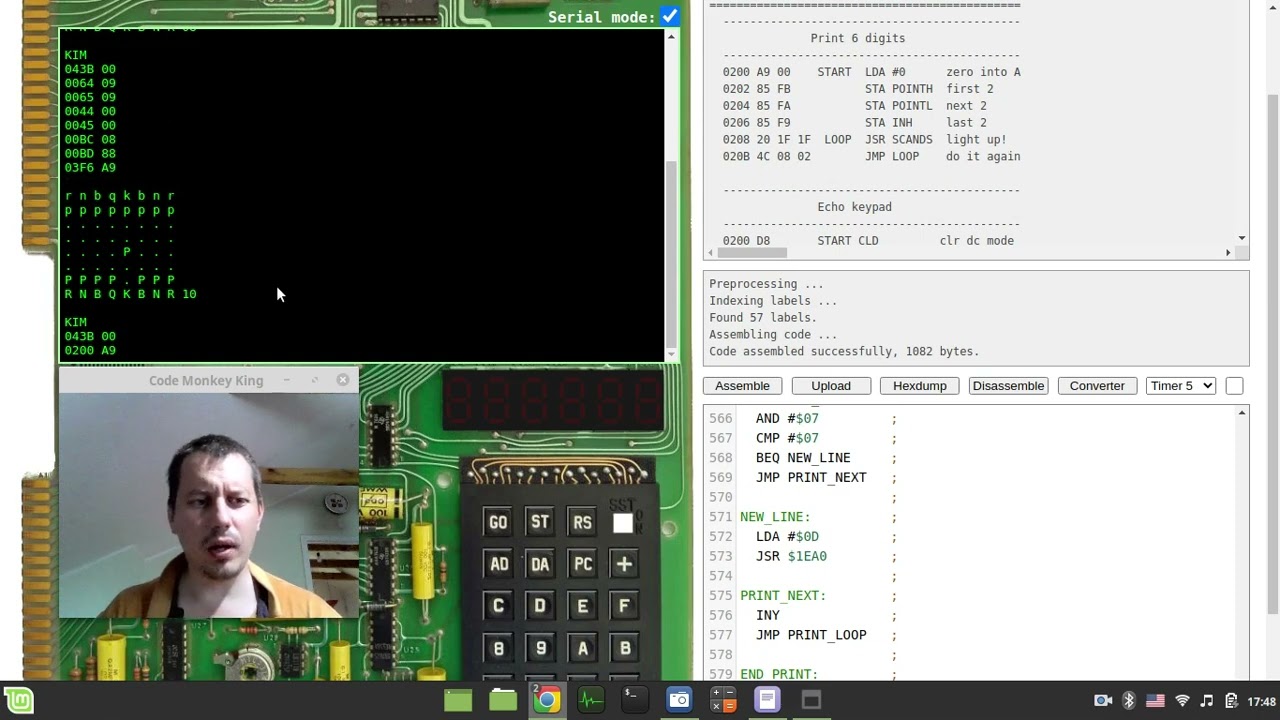Click the E hex key on keypad
This screenshot has height=720, width=1280.
(x=582, y=606)
